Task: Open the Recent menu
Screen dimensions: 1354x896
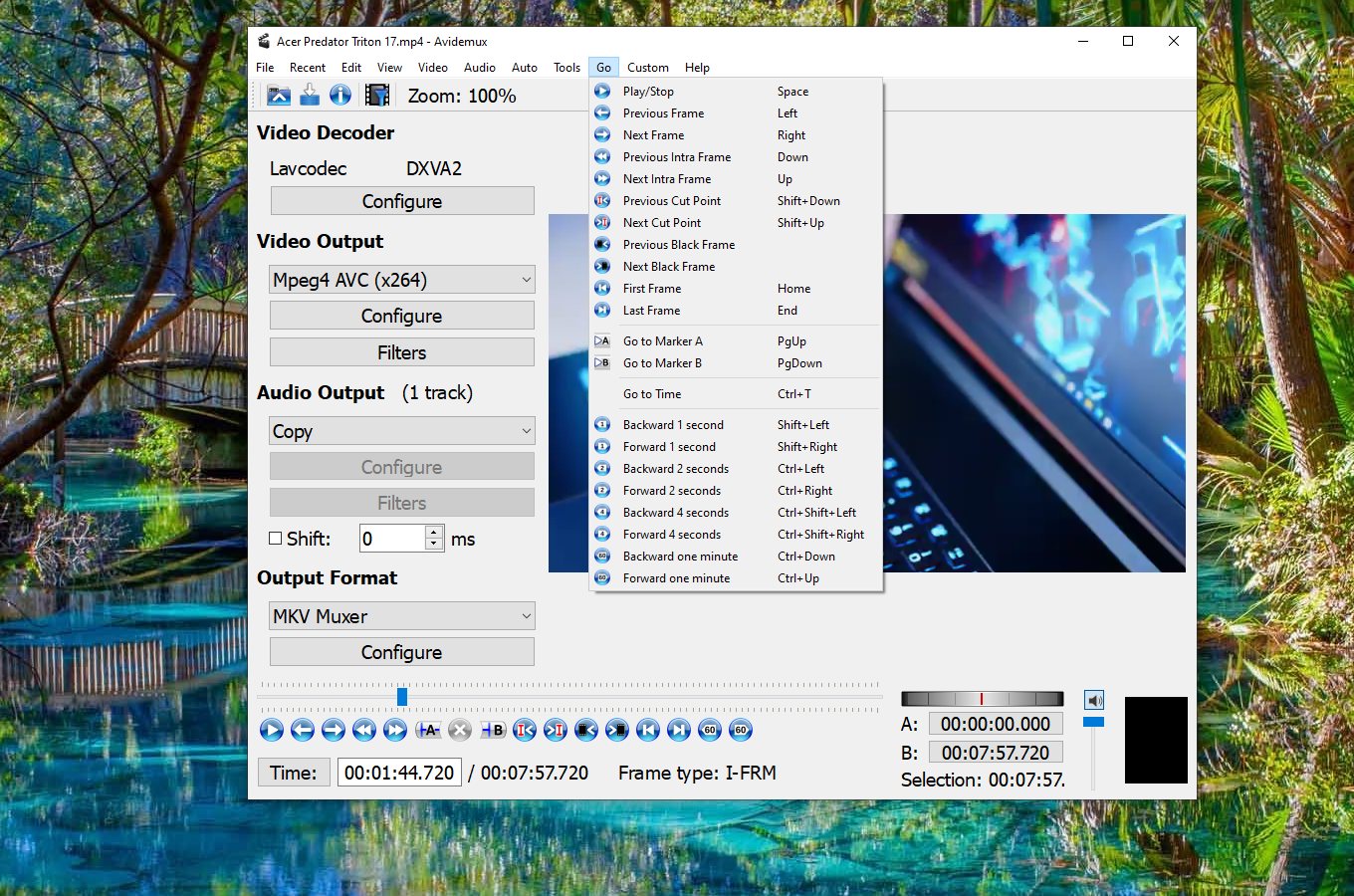Action: (x=308, y=68)
